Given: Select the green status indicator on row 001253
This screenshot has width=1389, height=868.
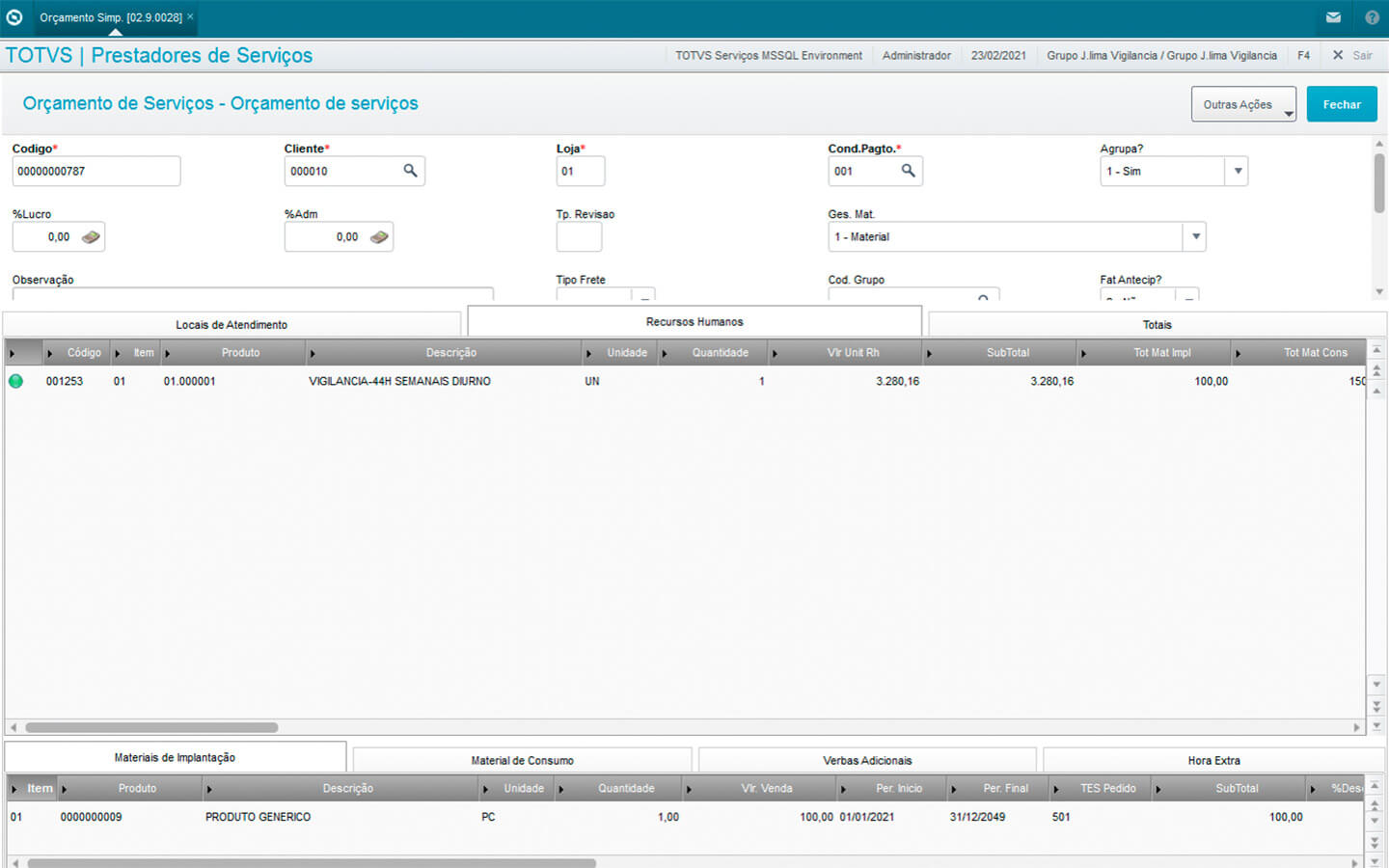Looking at the screenshot, I should pos(15,381).
